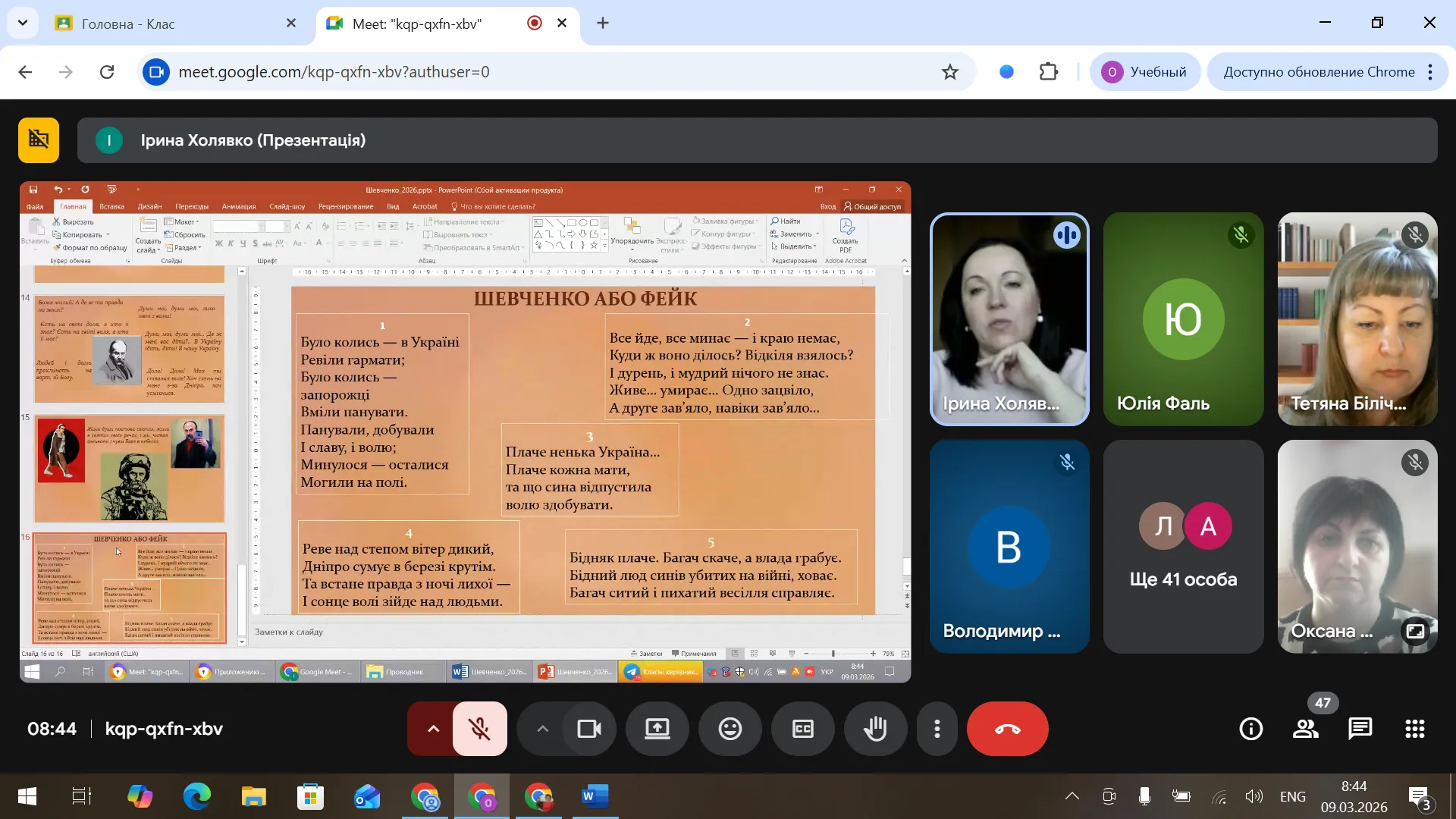Screen dimensions: 1456x819
Task: Open the emoji reactions button
Action: pos(730,730)
